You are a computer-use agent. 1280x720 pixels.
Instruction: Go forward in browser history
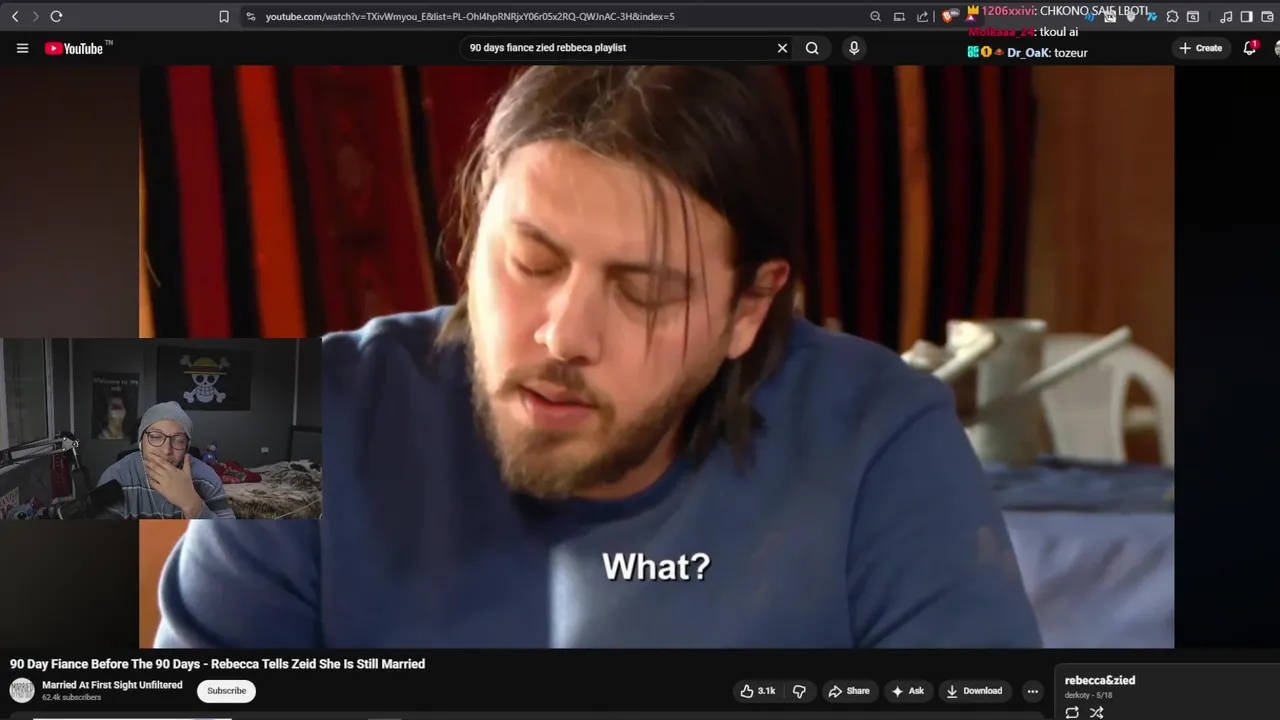pyautogui.click(x=35, y=16)
